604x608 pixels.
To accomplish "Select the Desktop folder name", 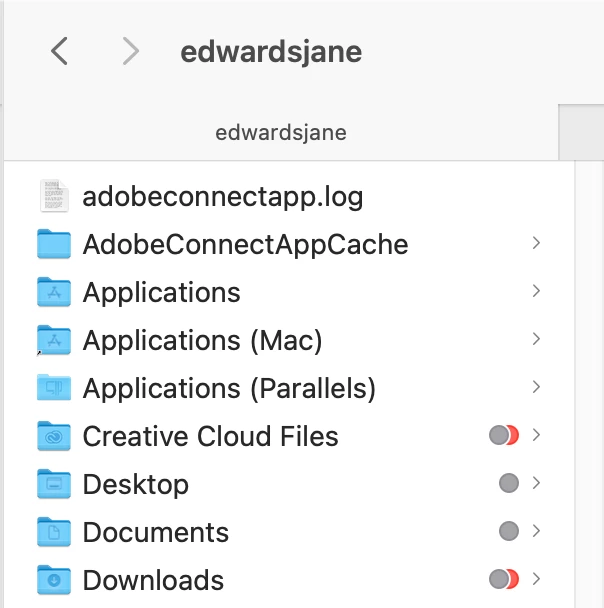I will point(136,485).
